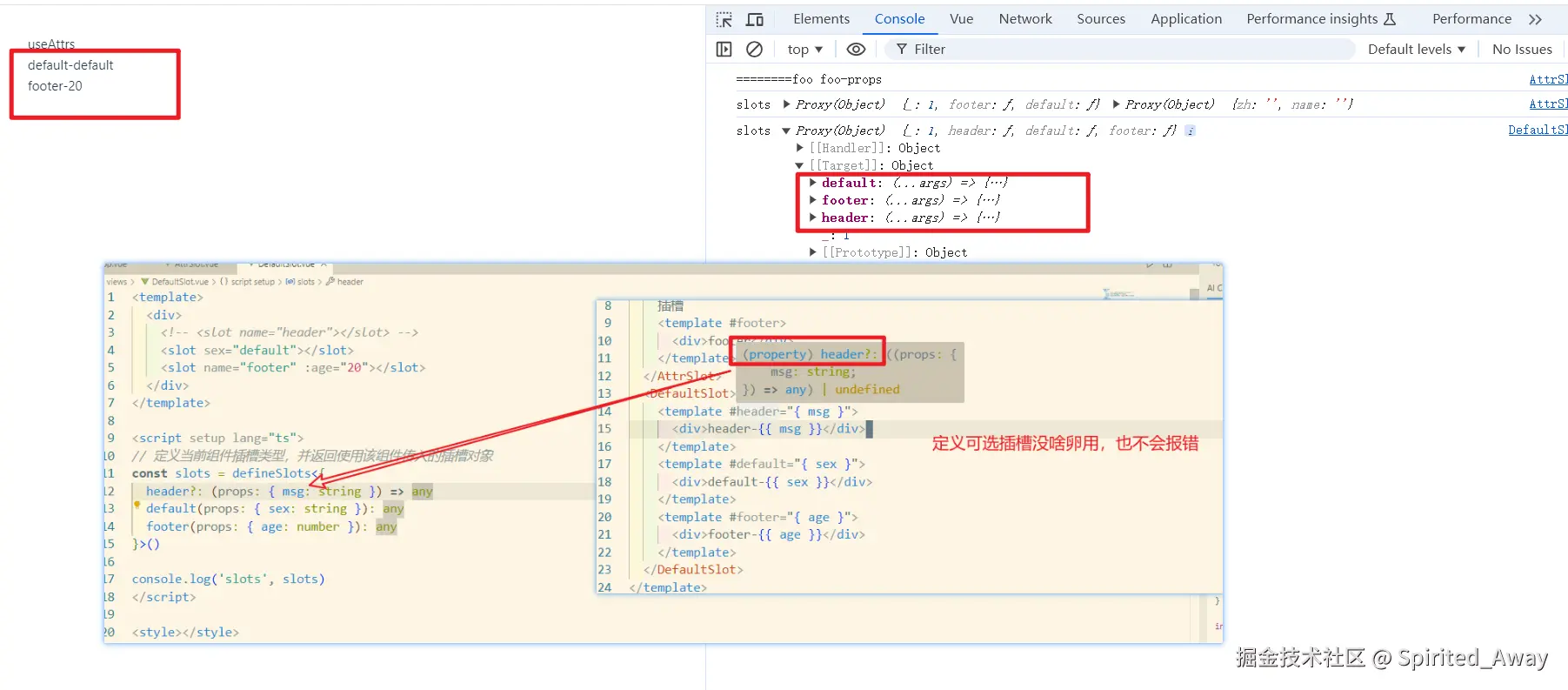
Task: Click the Performance insights flask icon
Action: (x=1390, y=19)
